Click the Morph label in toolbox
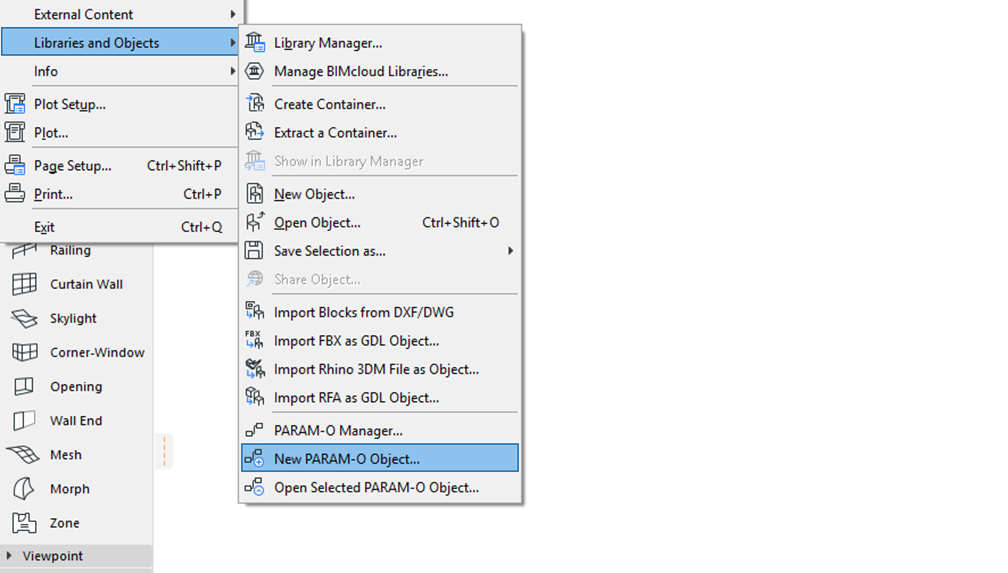1008x573 pixels. click(69, 489)
